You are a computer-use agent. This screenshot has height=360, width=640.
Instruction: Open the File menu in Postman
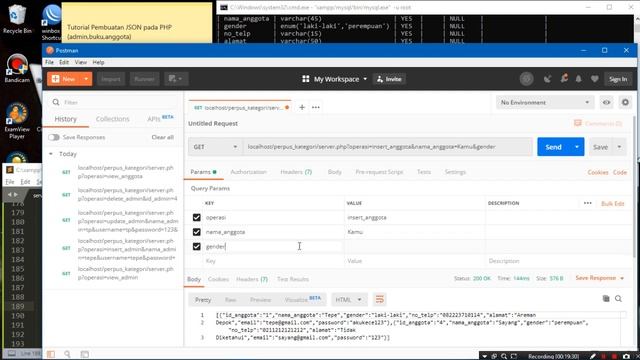tap(49, 62)
